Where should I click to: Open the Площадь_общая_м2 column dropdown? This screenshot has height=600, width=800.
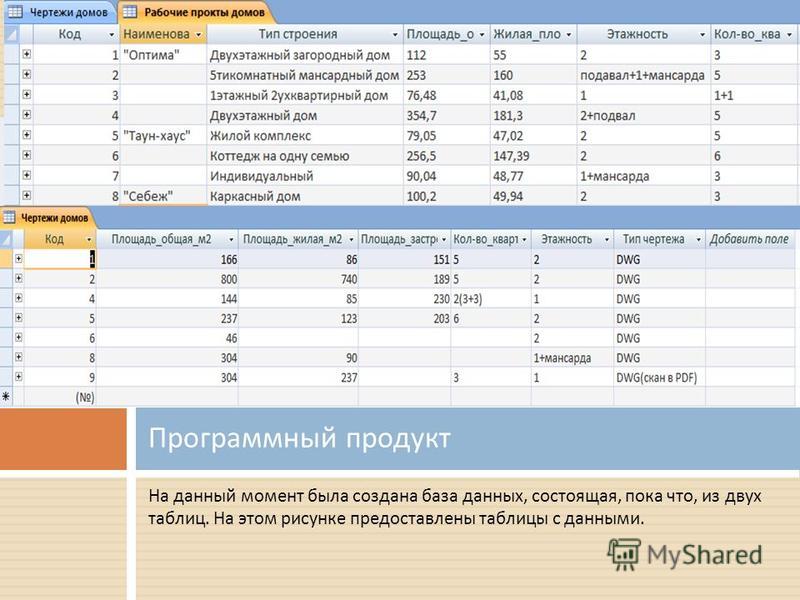point(231,239)
